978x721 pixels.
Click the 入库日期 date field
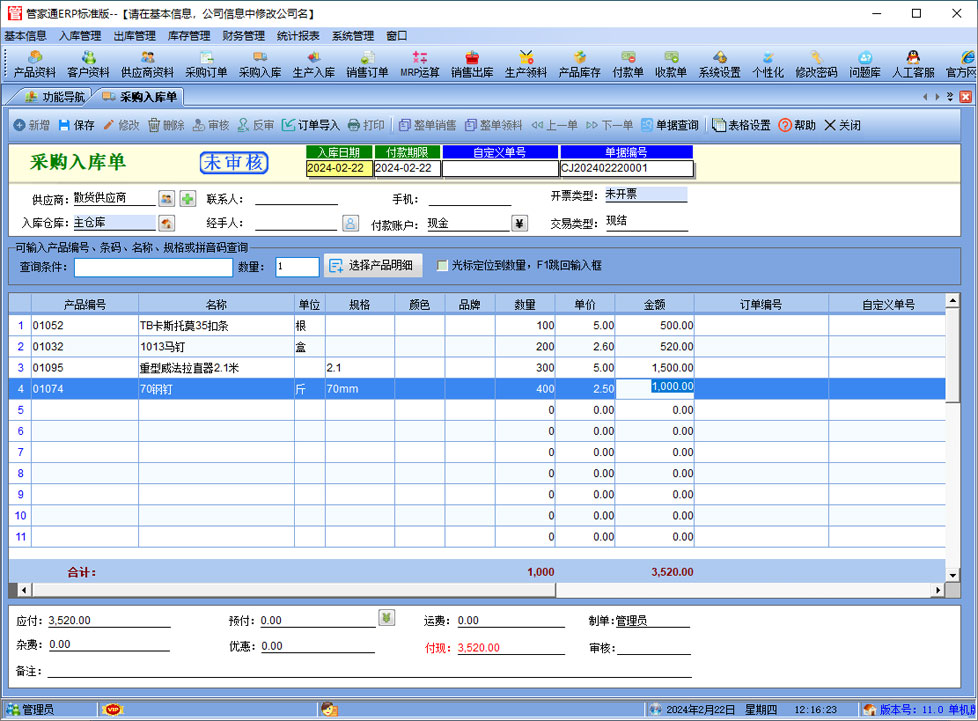(338, 168)
